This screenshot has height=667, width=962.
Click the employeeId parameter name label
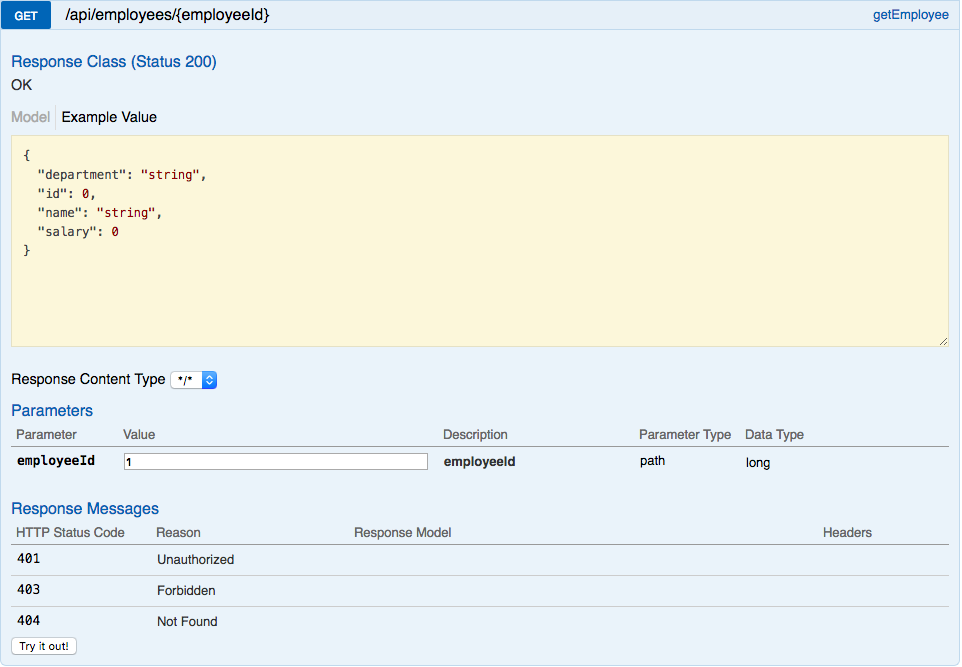(47, 461)
